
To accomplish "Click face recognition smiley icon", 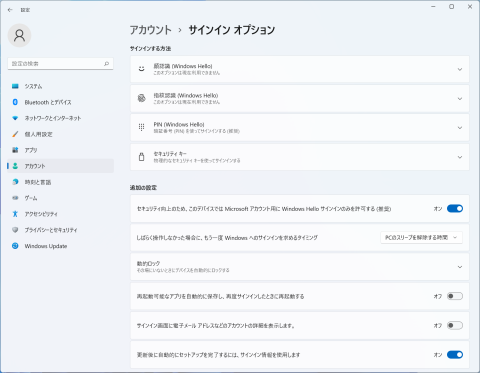I will (x=142, y=69).
